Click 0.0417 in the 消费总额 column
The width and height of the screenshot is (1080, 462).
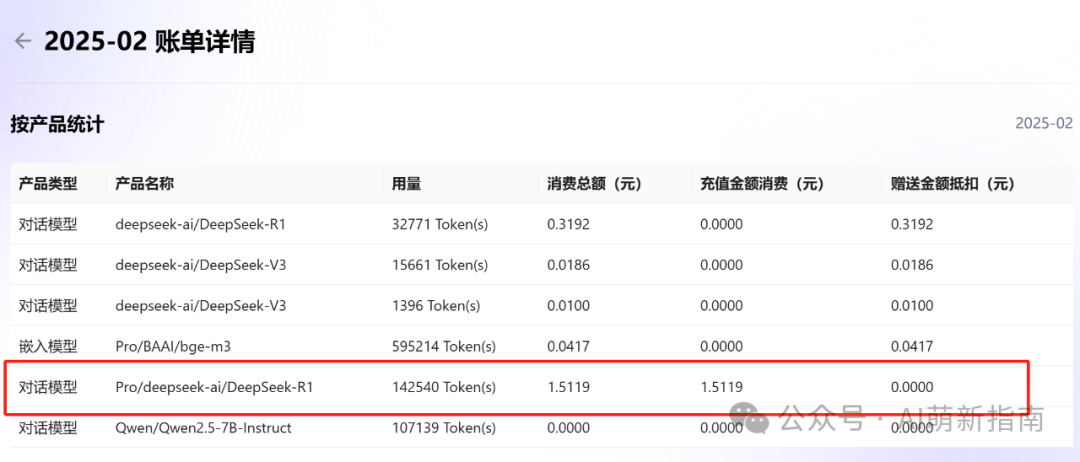568,346
